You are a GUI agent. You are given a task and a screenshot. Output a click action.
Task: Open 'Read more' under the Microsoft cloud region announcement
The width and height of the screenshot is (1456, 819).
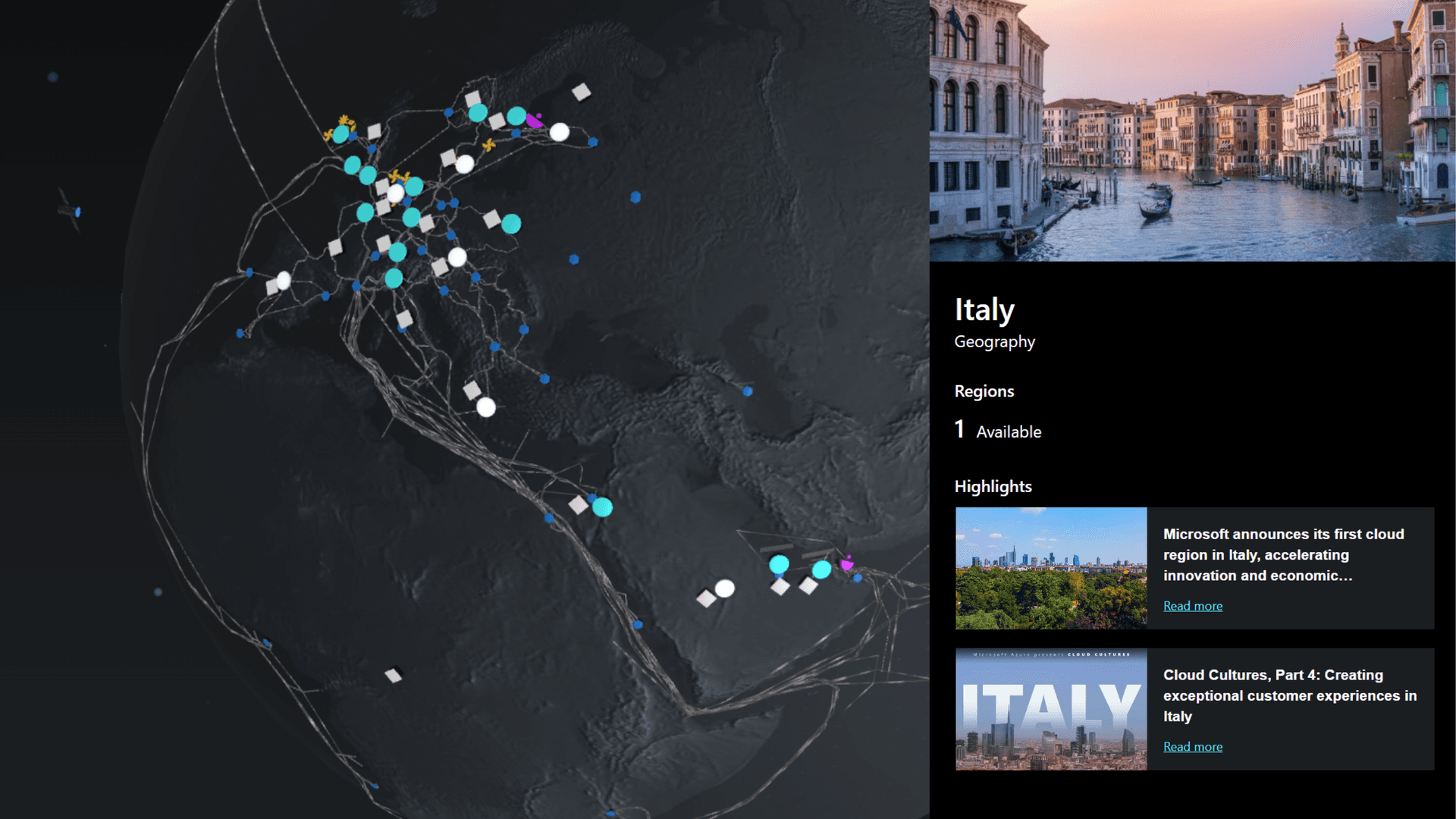[1192, 606]
